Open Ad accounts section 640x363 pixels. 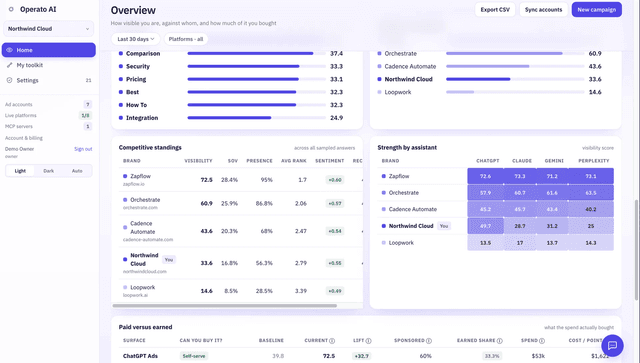49,105
